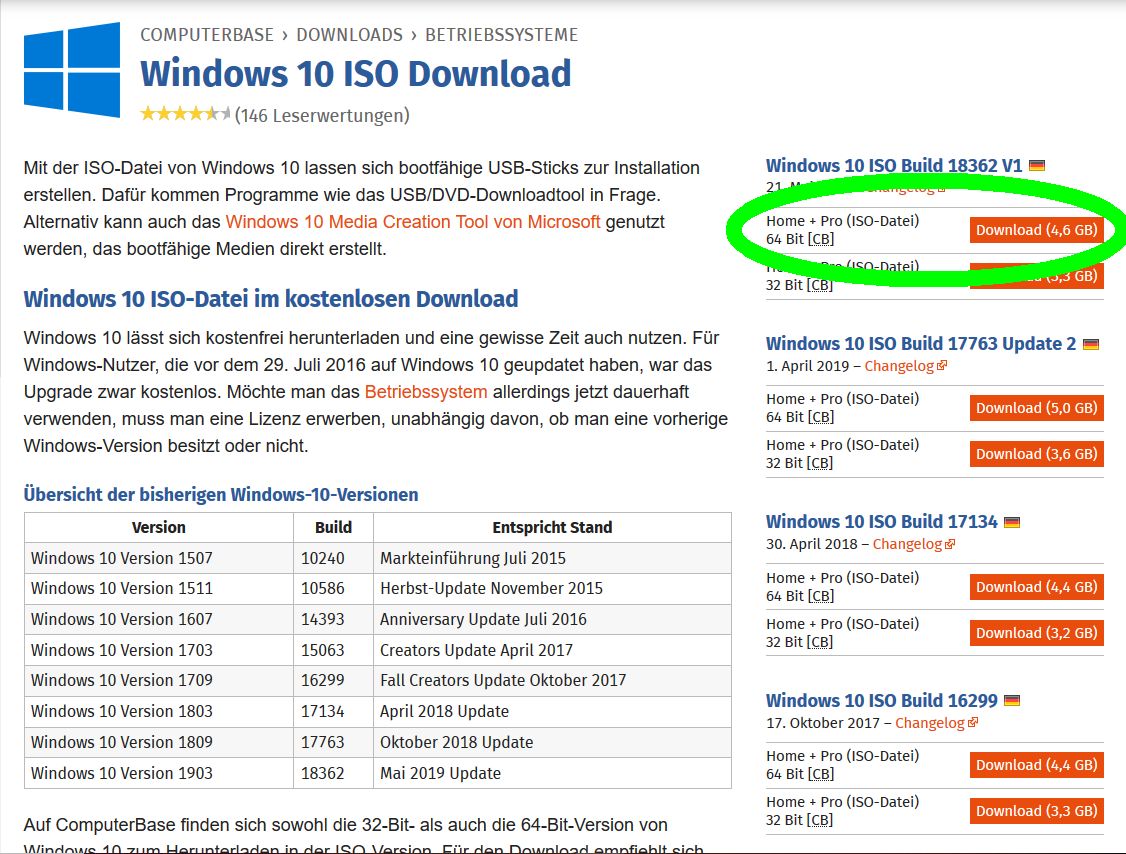Download Build 18362 64 Bit (4,6 GB)
1126x854 pixels.
coord(1036,230)
